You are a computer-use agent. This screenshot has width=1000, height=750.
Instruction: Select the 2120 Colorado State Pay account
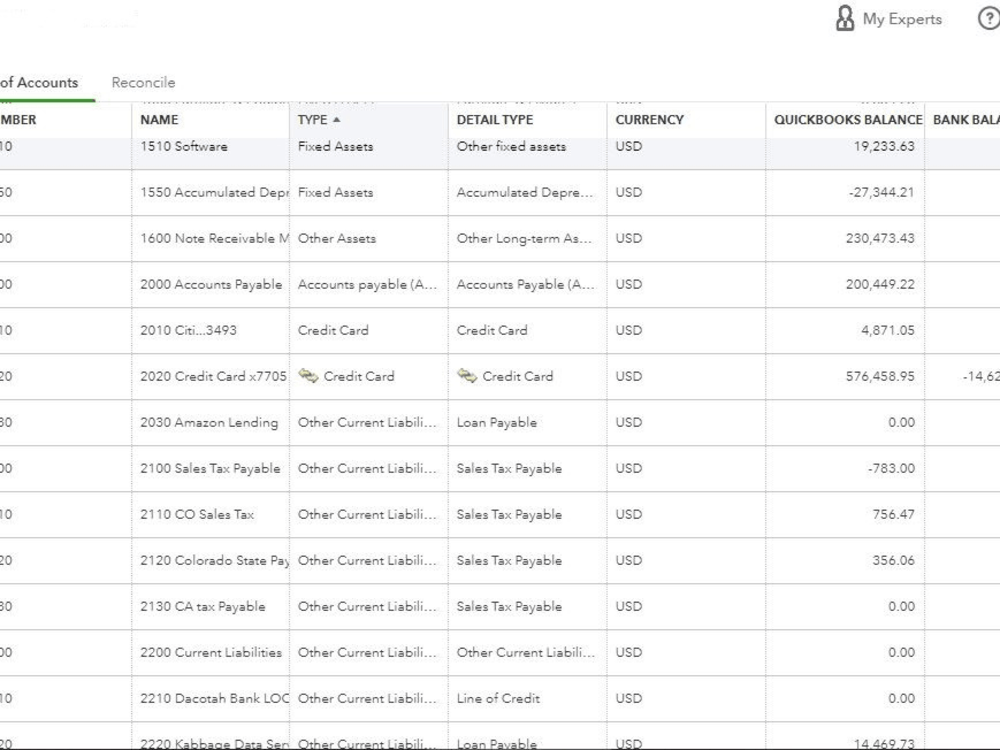pos(214,560)
